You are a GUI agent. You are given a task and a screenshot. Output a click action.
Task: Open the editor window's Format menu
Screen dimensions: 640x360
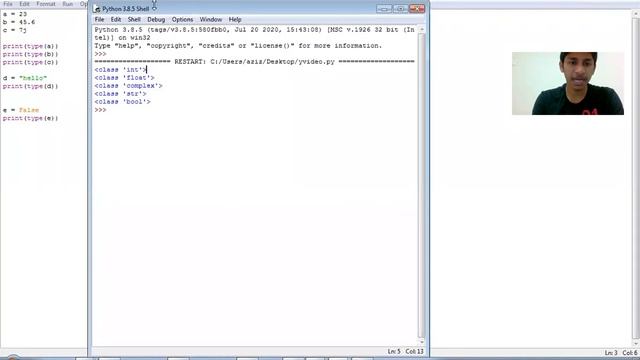pyautogui.click(x=46, y=4)
